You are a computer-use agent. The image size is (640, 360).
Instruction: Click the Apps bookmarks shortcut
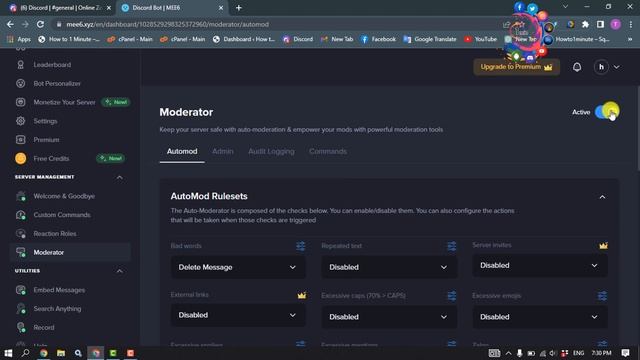19,39
